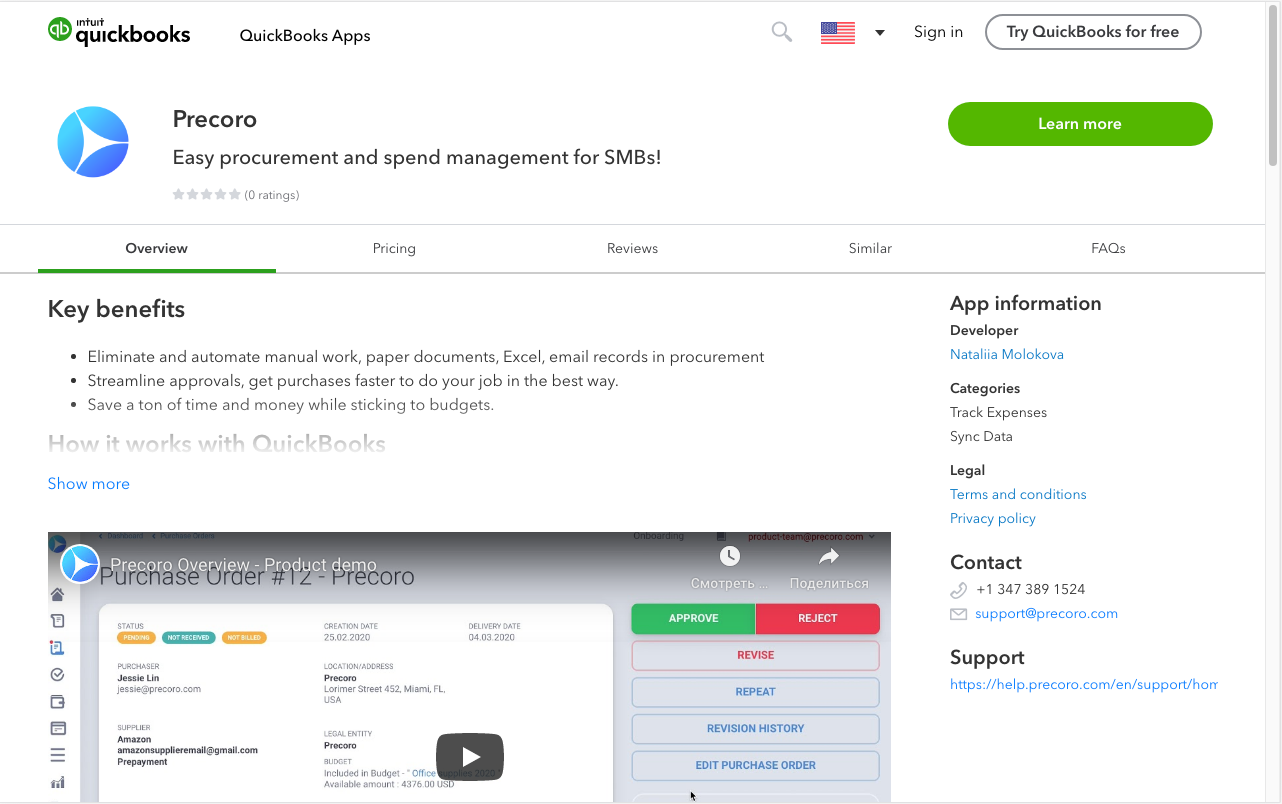Click the home icon in video sidebar
This screenshot has width=1282, height=804.
(x=58, y=594)
